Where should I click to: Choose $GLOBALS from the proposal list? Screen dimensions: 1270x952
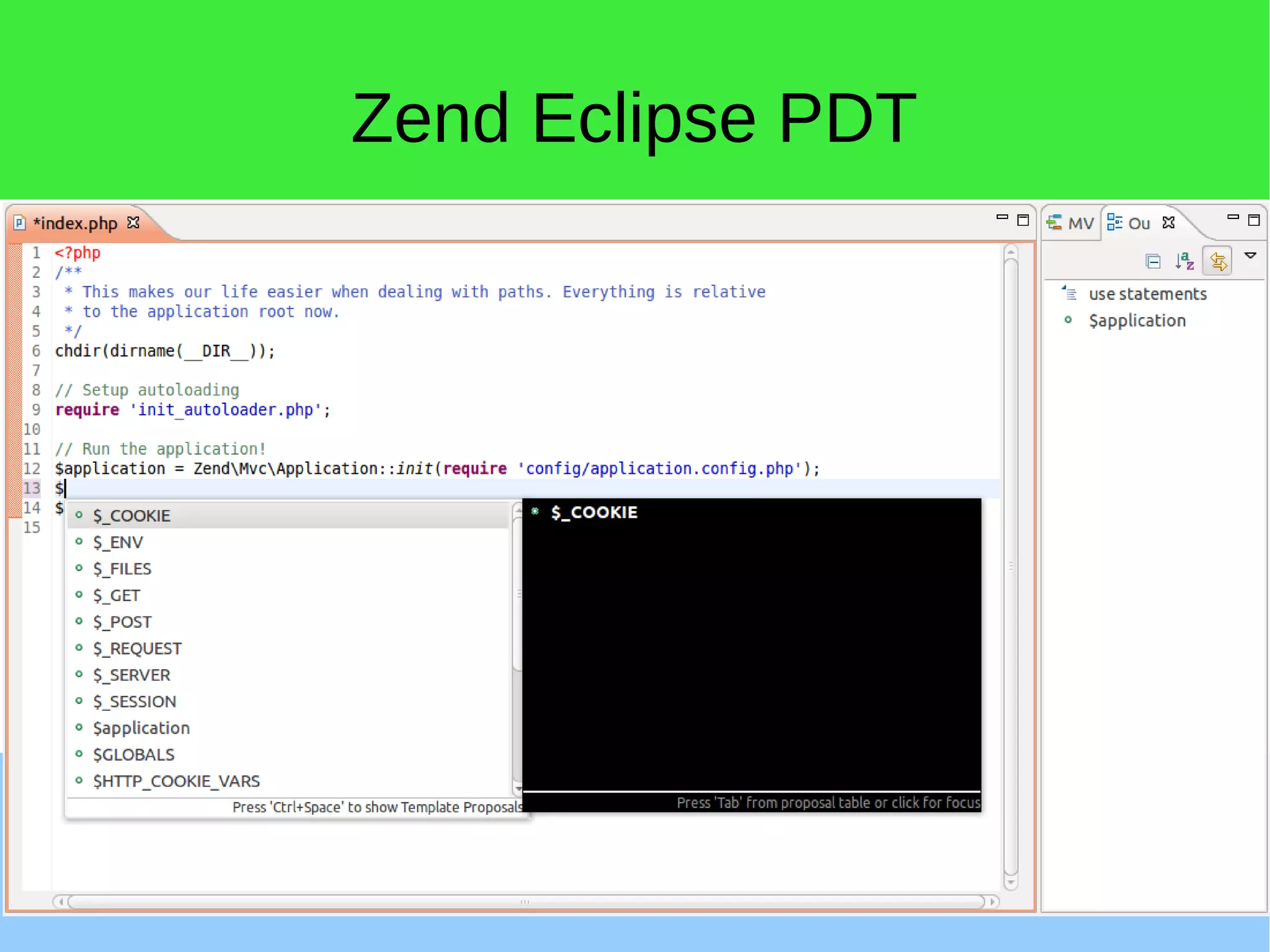288,755
